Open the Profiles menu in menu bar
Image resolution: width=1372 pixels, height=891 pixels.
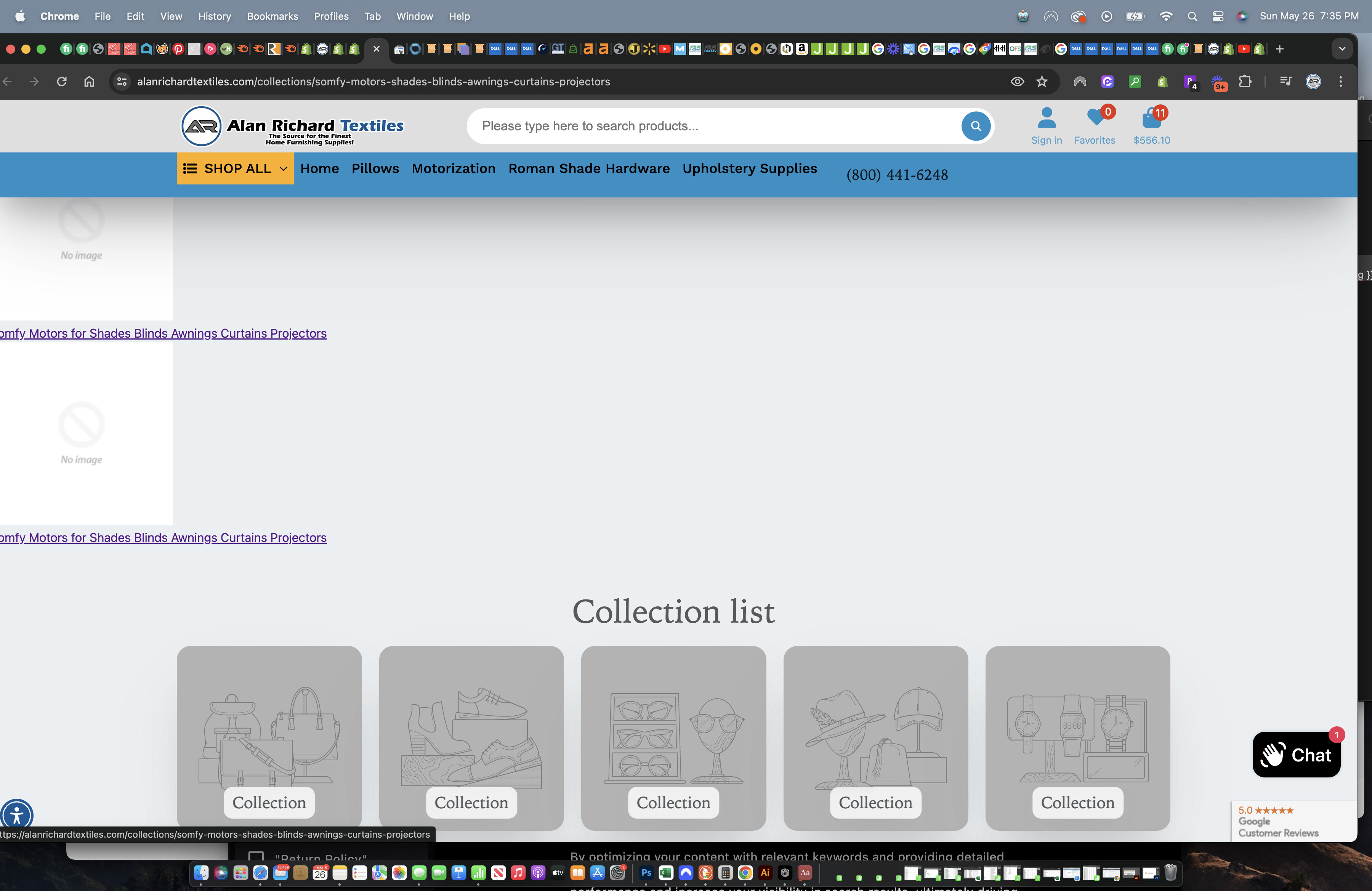[331, 16]
